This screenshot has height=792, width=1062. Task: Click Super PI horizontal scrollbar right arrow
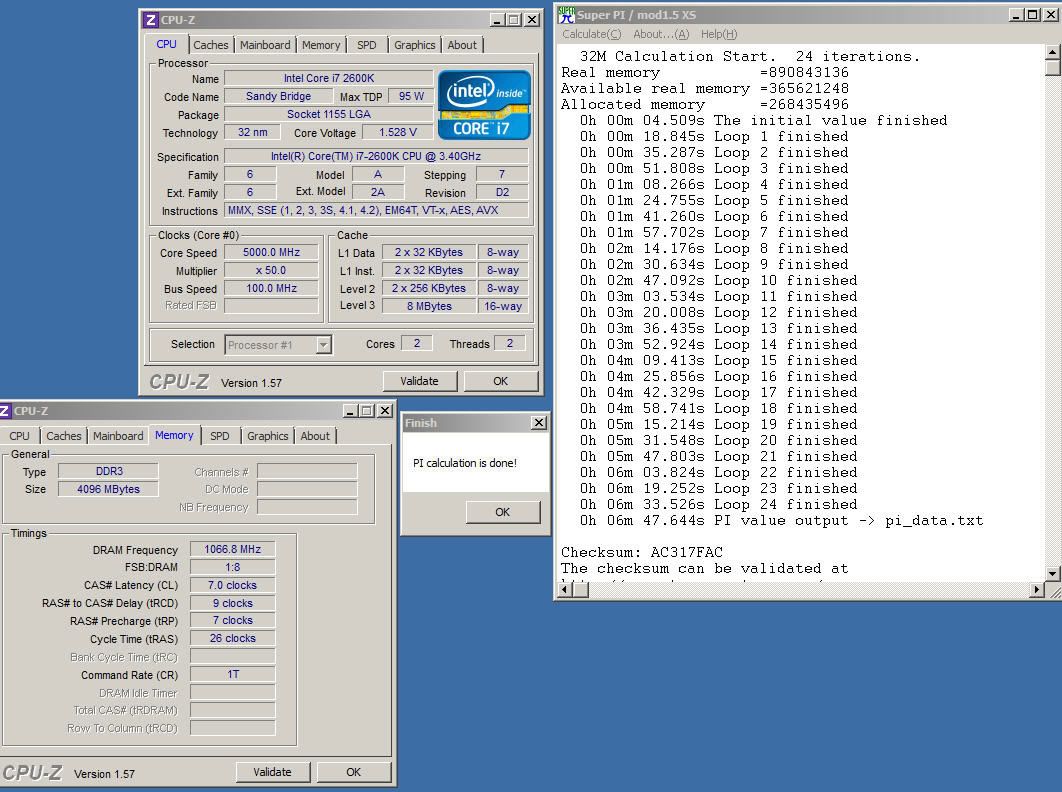pyautogui.click(x=1036, y=590)
